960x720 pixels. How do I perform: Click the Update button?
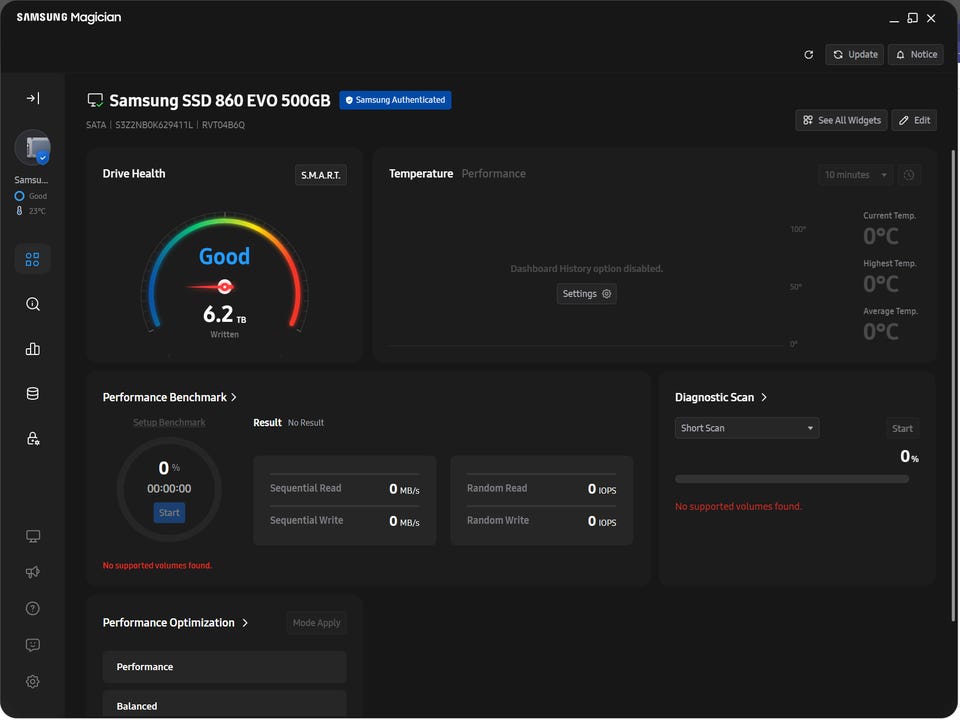point(855,54)
